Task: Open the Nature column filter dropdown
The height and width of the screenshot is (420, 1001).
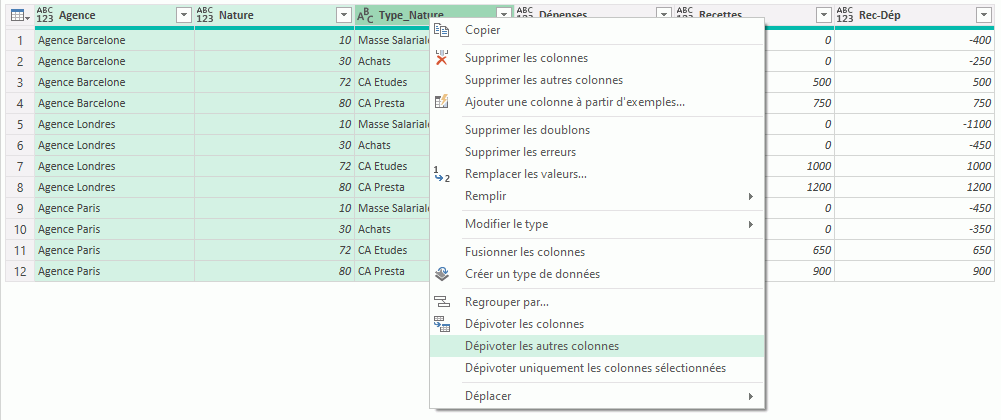Action: pyautogui.click(x=343, y=15)
